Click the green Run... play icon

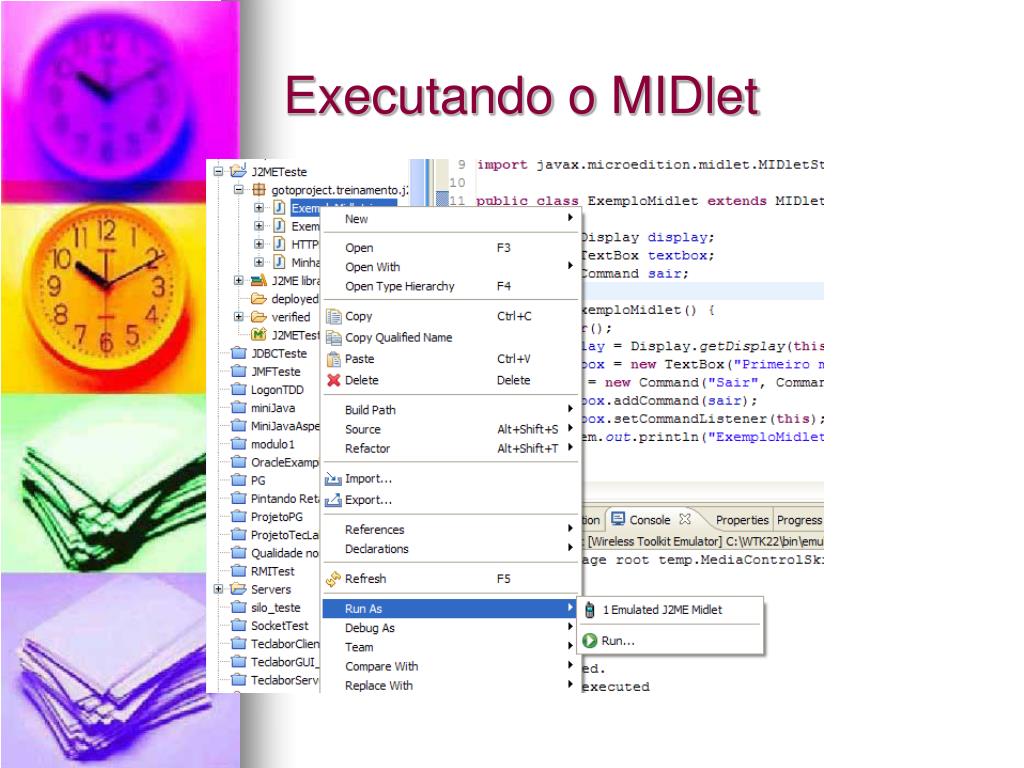590,641
